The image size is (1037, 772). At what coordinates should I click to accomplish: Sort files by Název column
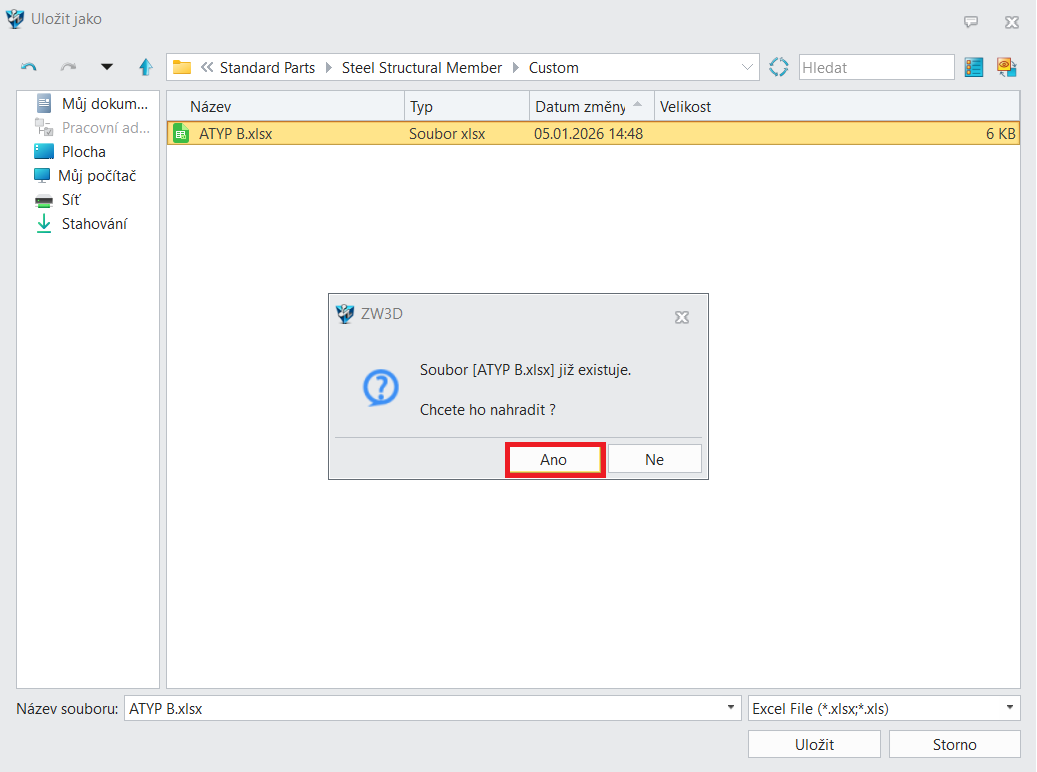[286, 107]
